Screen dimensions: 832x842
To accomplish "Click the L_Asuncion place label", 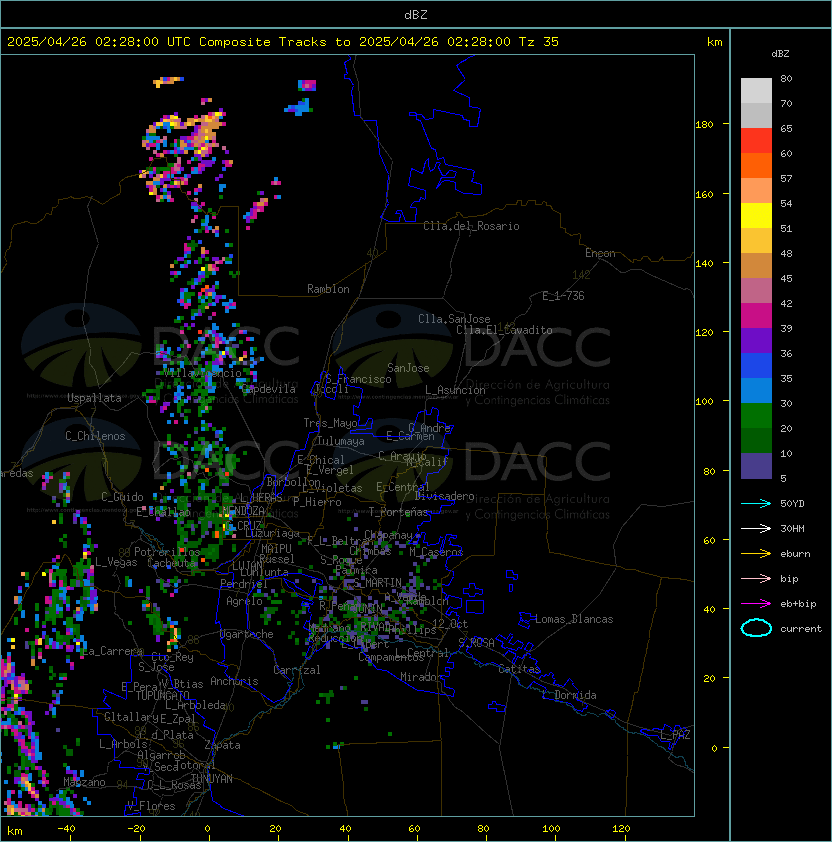I will coord(455,390).
